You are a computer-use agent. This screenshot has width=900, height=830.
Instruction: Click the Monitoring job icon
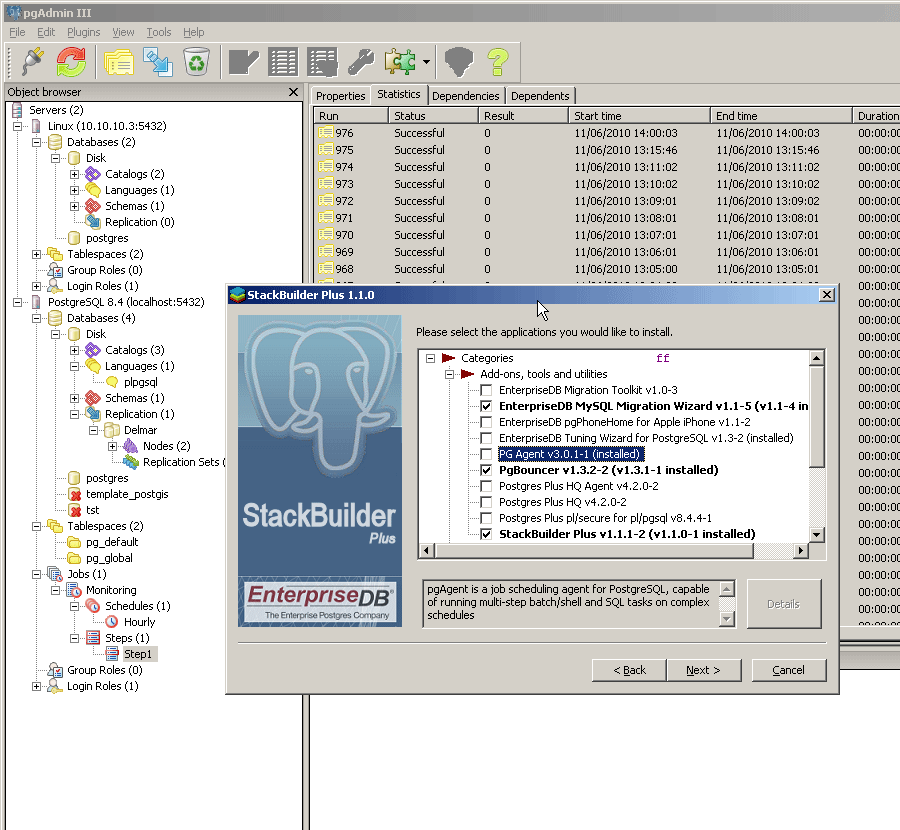pyautogui.click(x=74, y=589)
